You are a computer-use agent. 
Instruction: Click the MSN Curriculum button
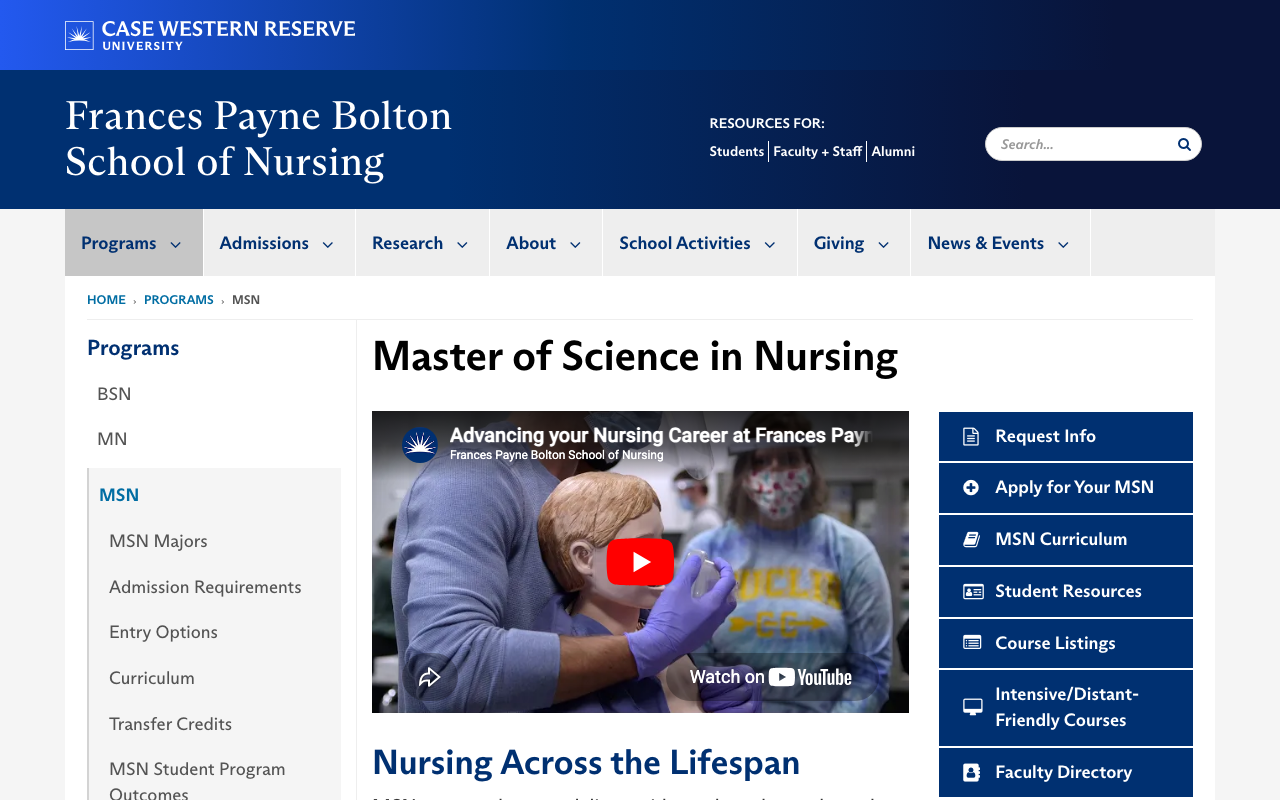[x=1066, y=539]
